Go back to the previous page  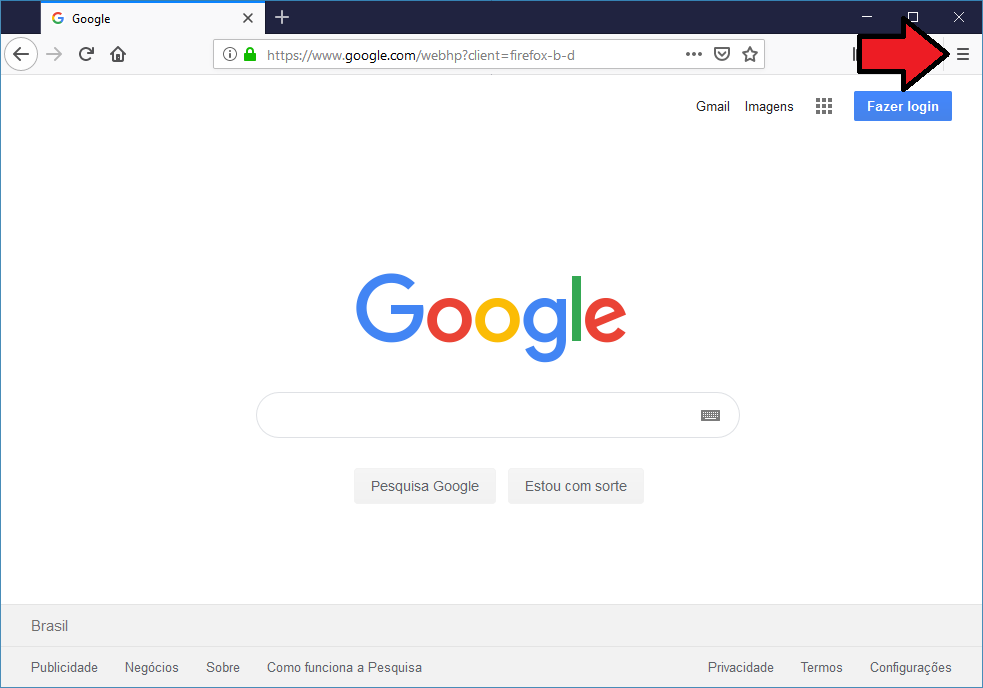[21, 55]
